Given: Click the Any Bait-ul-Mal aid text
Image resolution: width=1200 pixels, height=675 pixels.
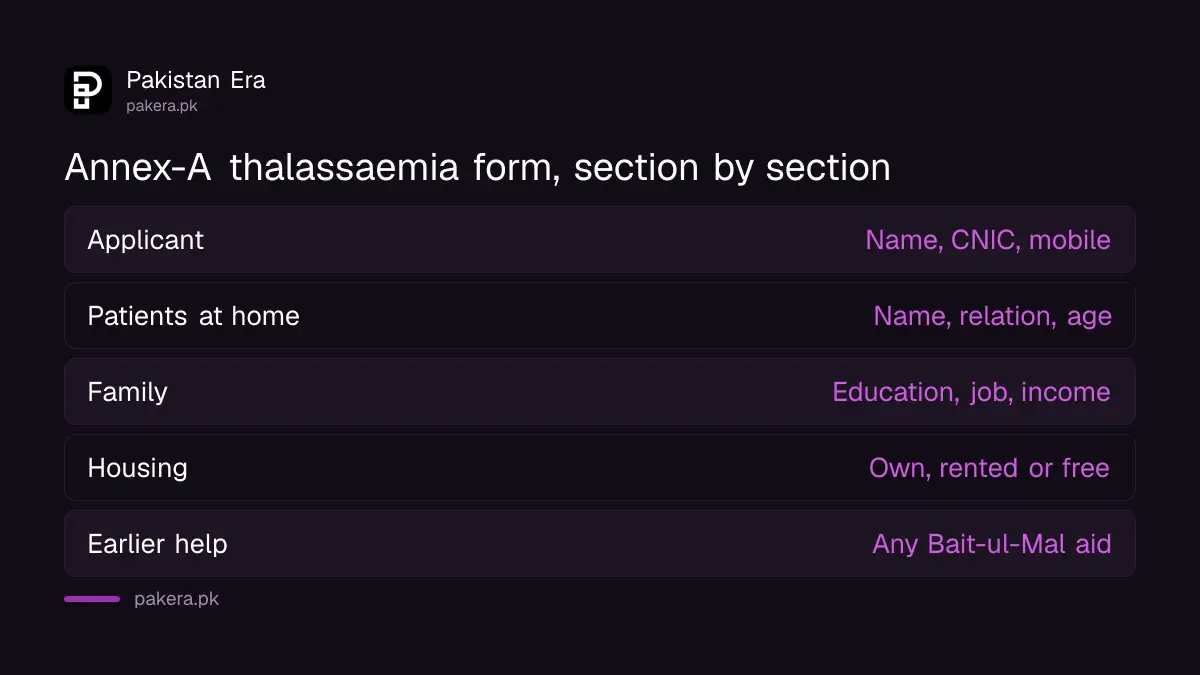Looking at the screenshot, I should (x=992, y=544).
